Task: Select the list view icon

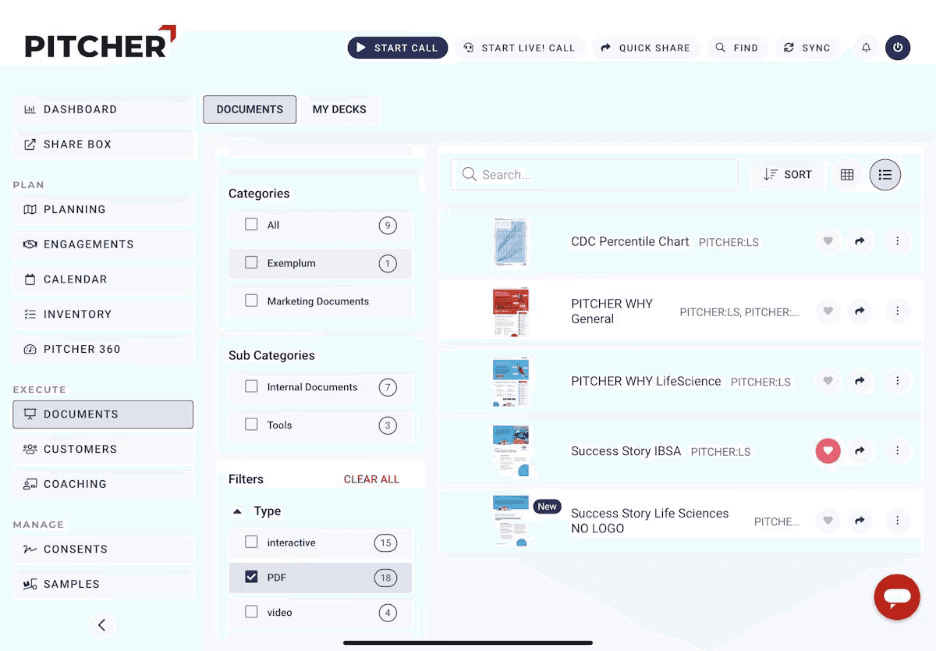Action: tap(885, 174)
